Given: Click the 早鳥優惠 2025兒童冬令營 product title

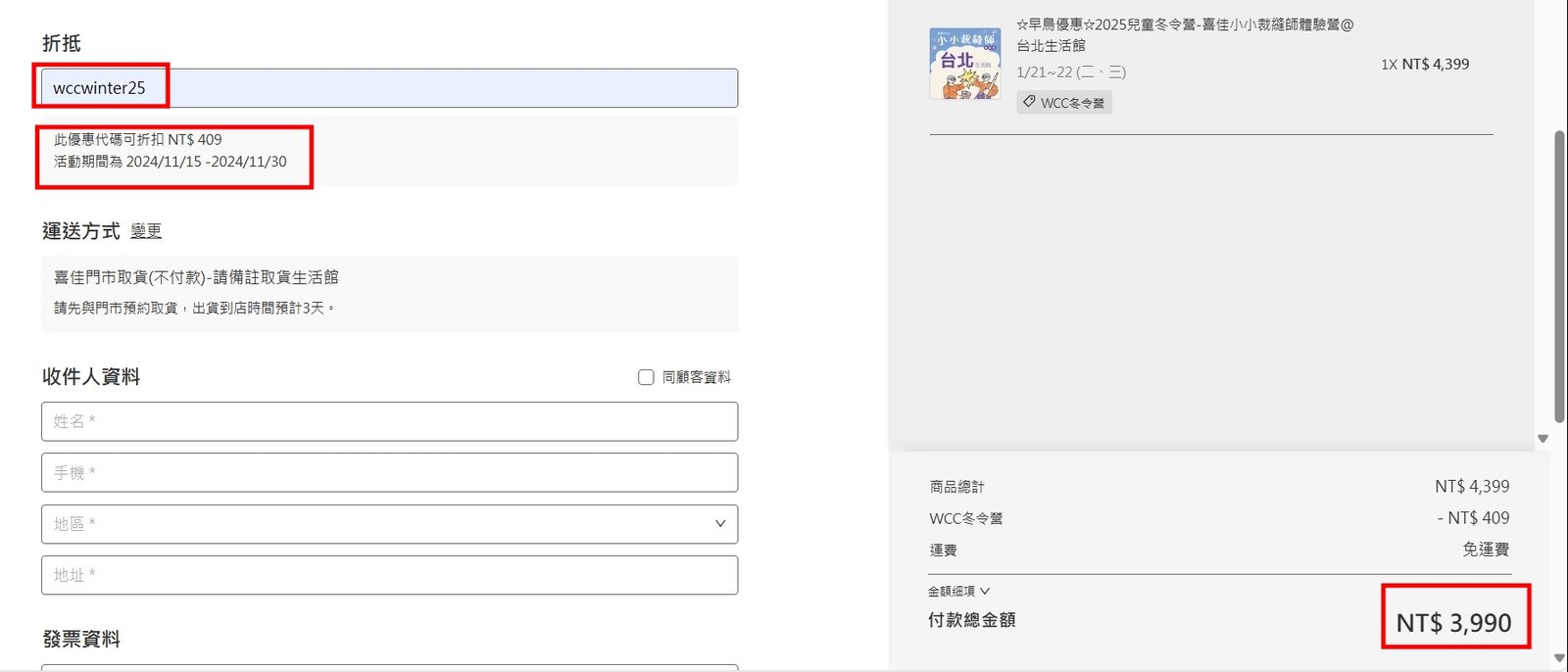Looking at the screenshot, I should (1184, 25).
